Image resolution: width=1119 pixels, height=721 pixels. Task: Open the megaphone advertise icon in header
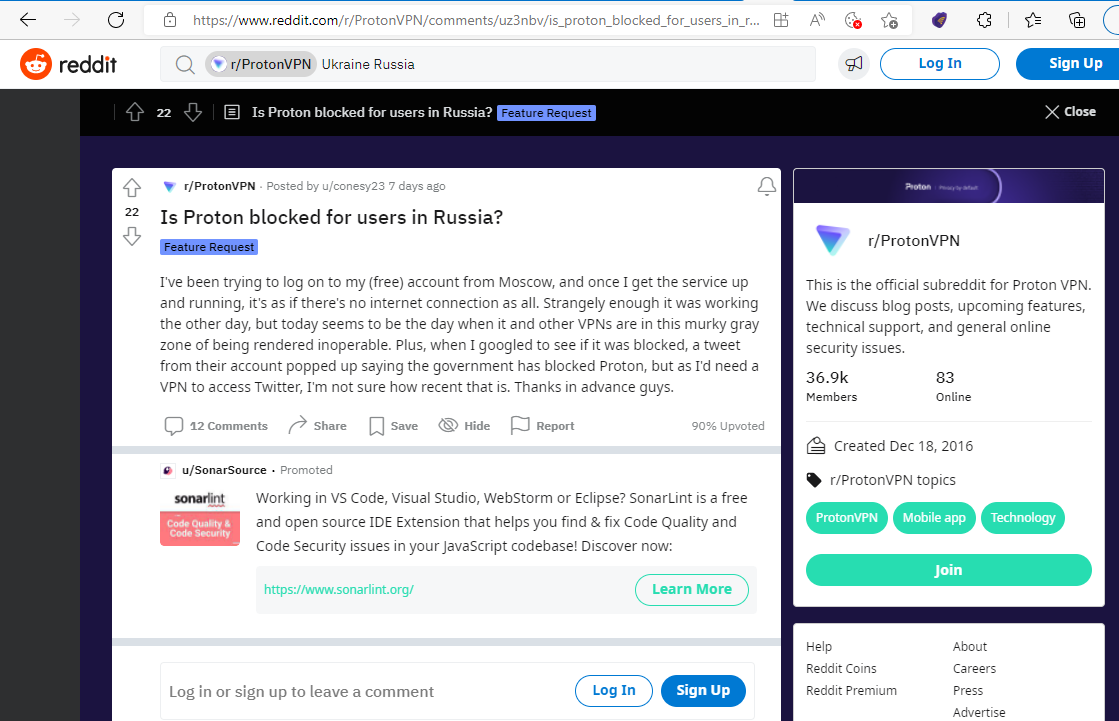coord(853,64)
